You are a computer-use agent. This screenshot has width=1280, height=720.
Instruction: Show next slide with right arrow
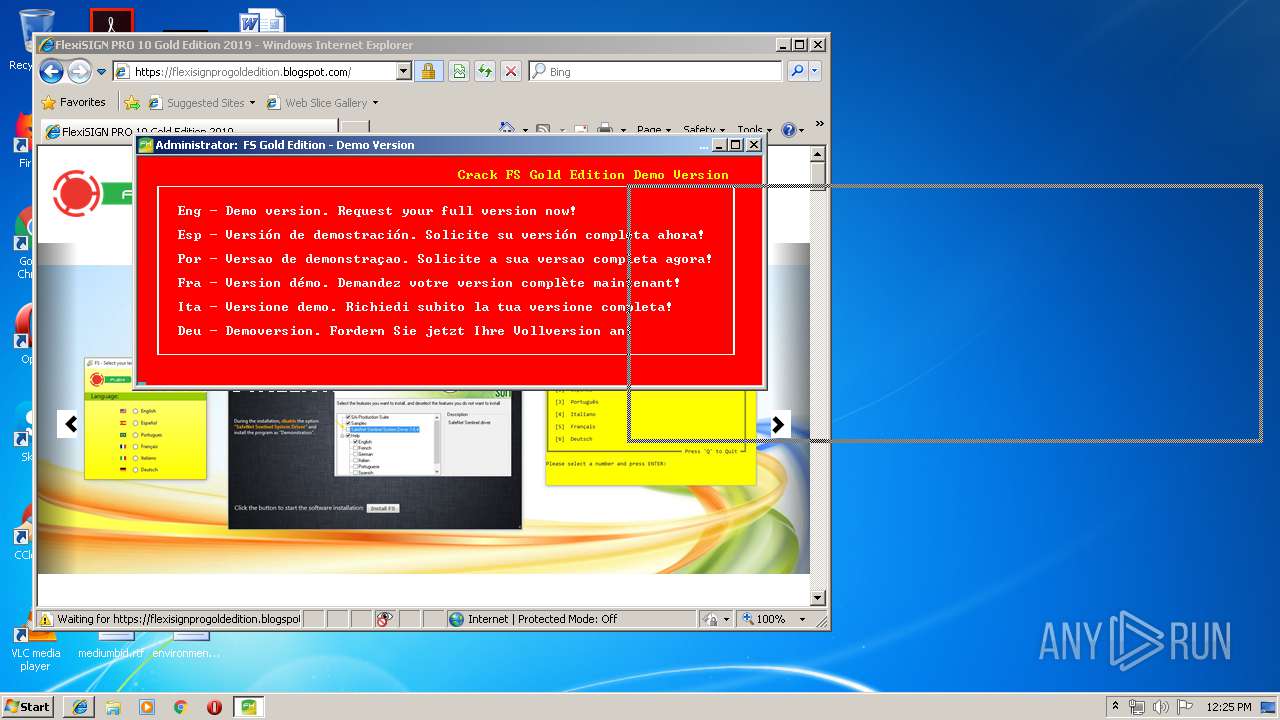tap(777, 424)
